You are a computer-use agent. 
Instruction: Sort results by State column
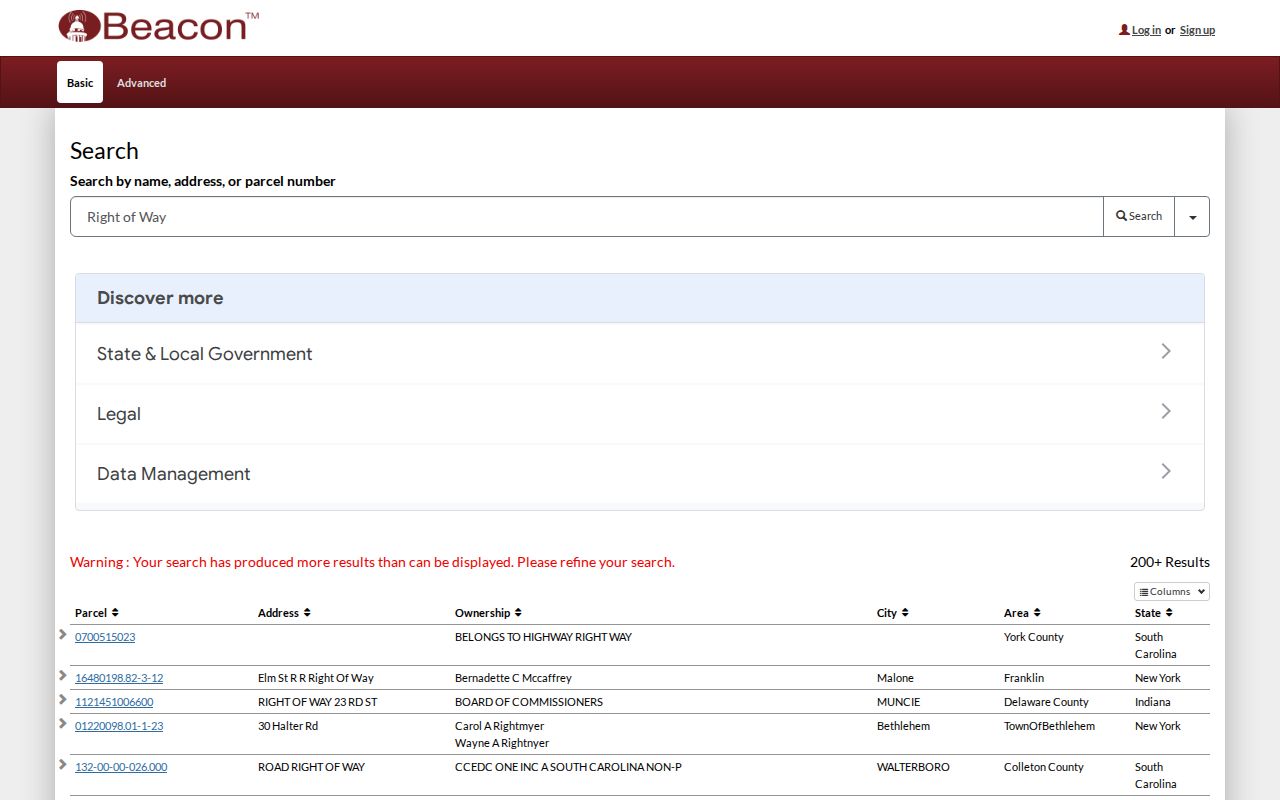[x=1154, y=613]
